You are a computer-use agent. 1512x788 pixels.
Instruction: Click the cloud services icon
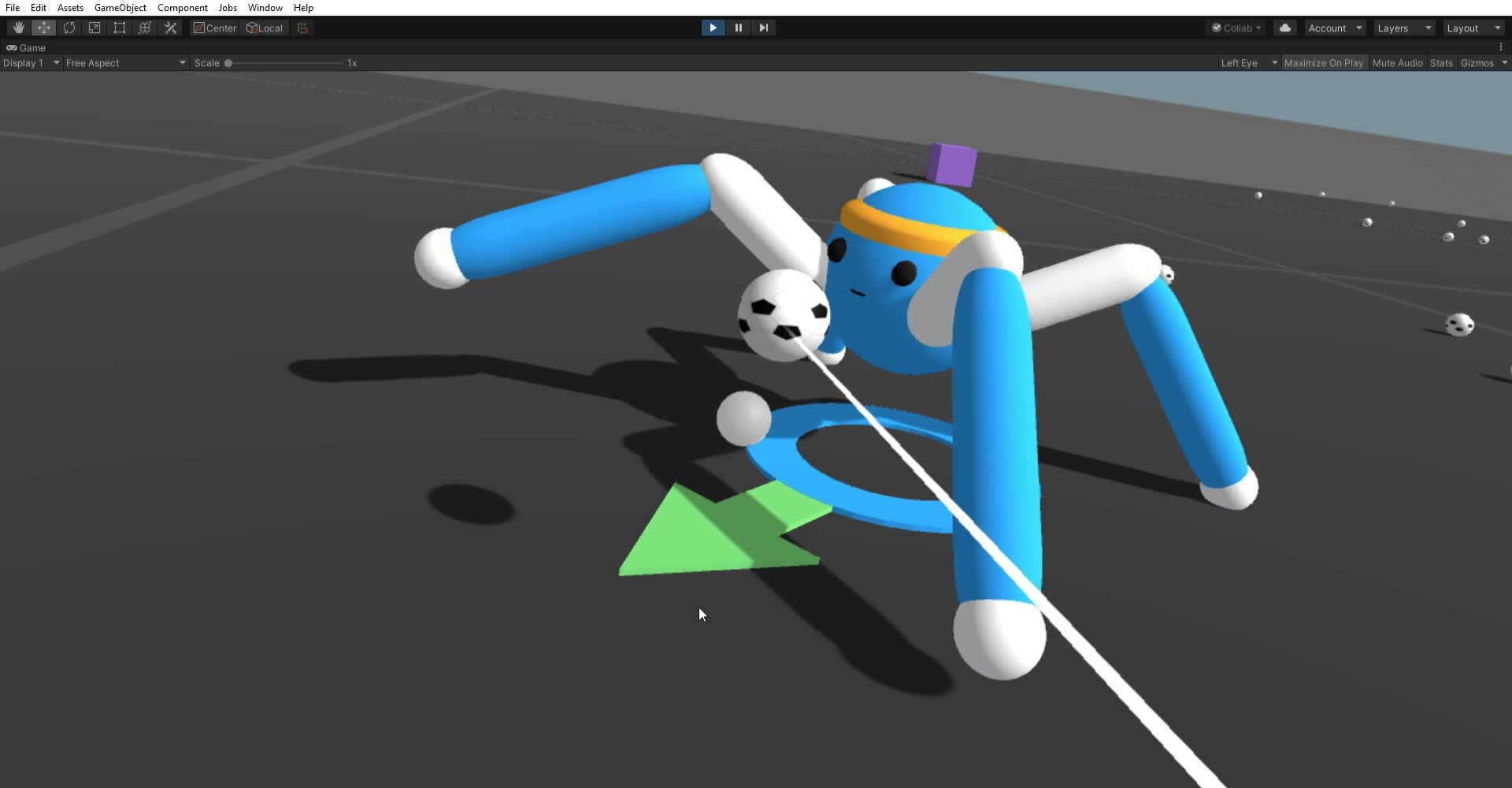(1285, 27)
